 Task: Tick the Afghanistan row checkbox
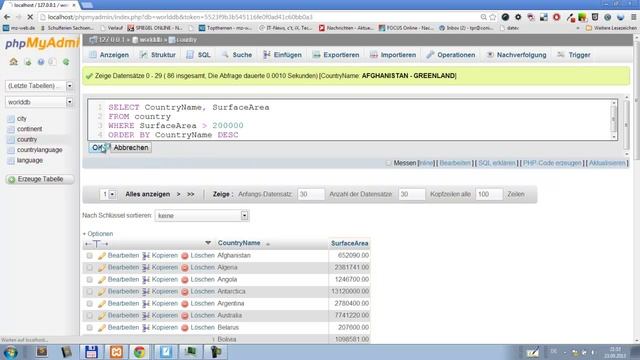[89, 256]
